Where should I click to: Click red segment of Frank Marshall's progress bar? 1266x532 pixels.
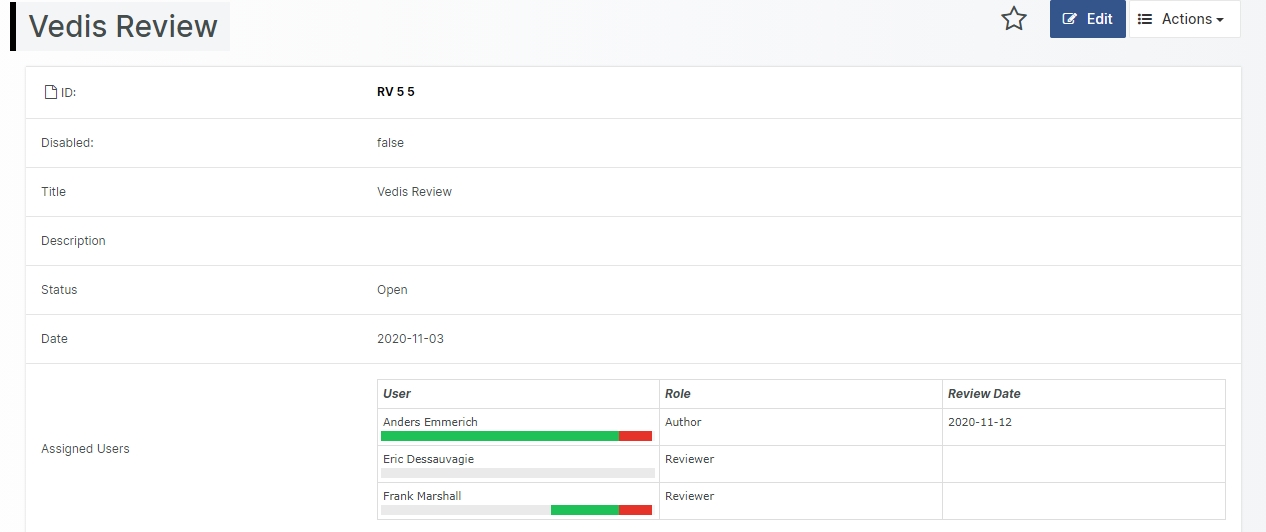[635, 510]
